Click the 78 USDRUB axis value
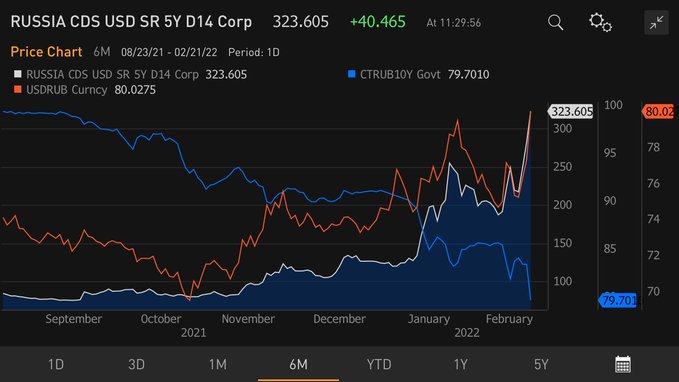This screenshot has width=679, height=382. 653,148
